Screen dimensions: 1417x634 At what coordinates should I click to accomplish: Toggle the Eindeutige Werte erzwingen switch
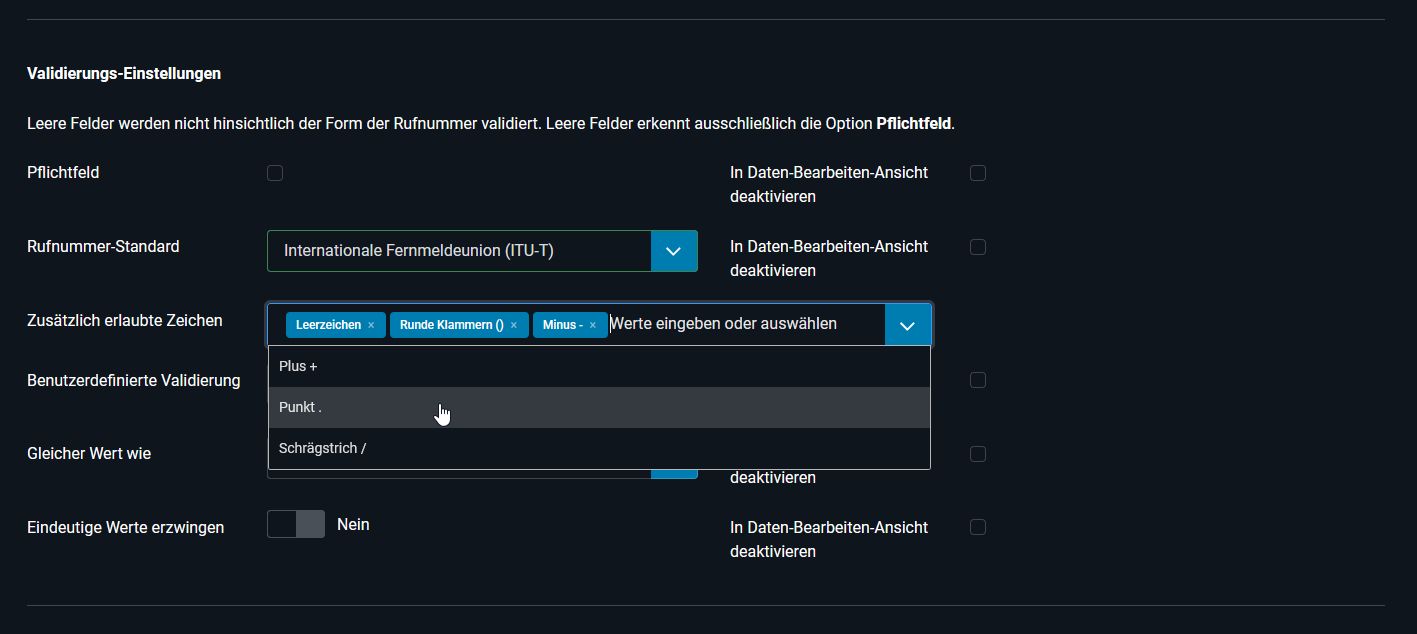pos(296,524)
